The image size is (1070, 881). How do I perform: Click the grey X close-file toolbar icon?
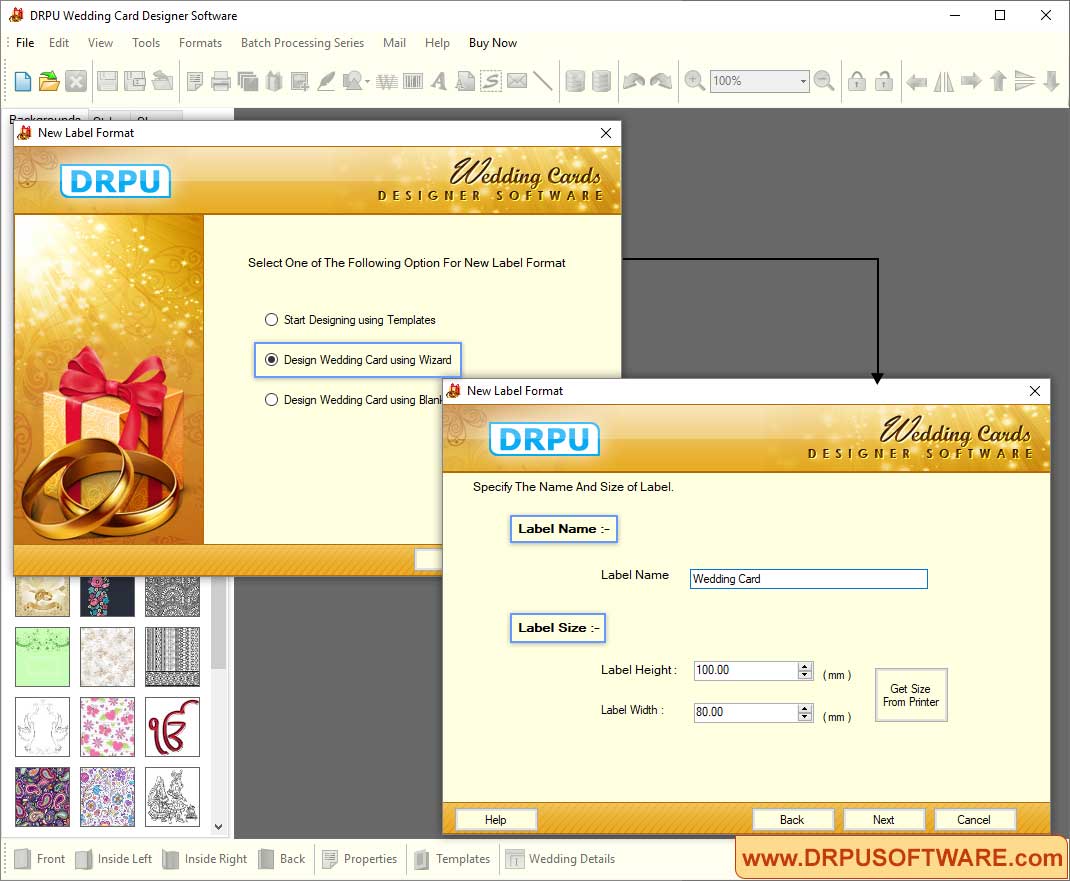click(x=76, y=81)
